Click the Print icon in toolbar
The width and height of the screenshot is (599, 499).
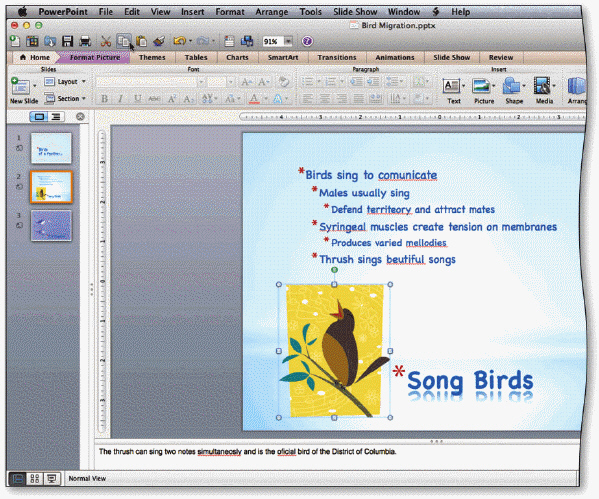click(x=85, y=41)
